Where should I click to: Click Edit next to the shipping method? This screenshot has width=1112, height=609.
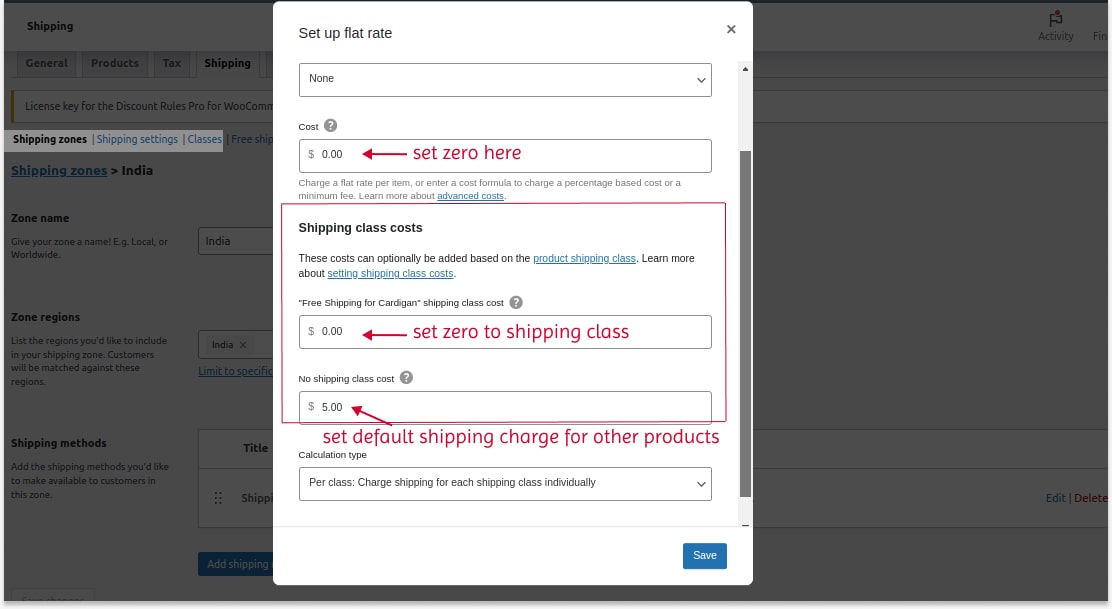tap(1056, 498)
